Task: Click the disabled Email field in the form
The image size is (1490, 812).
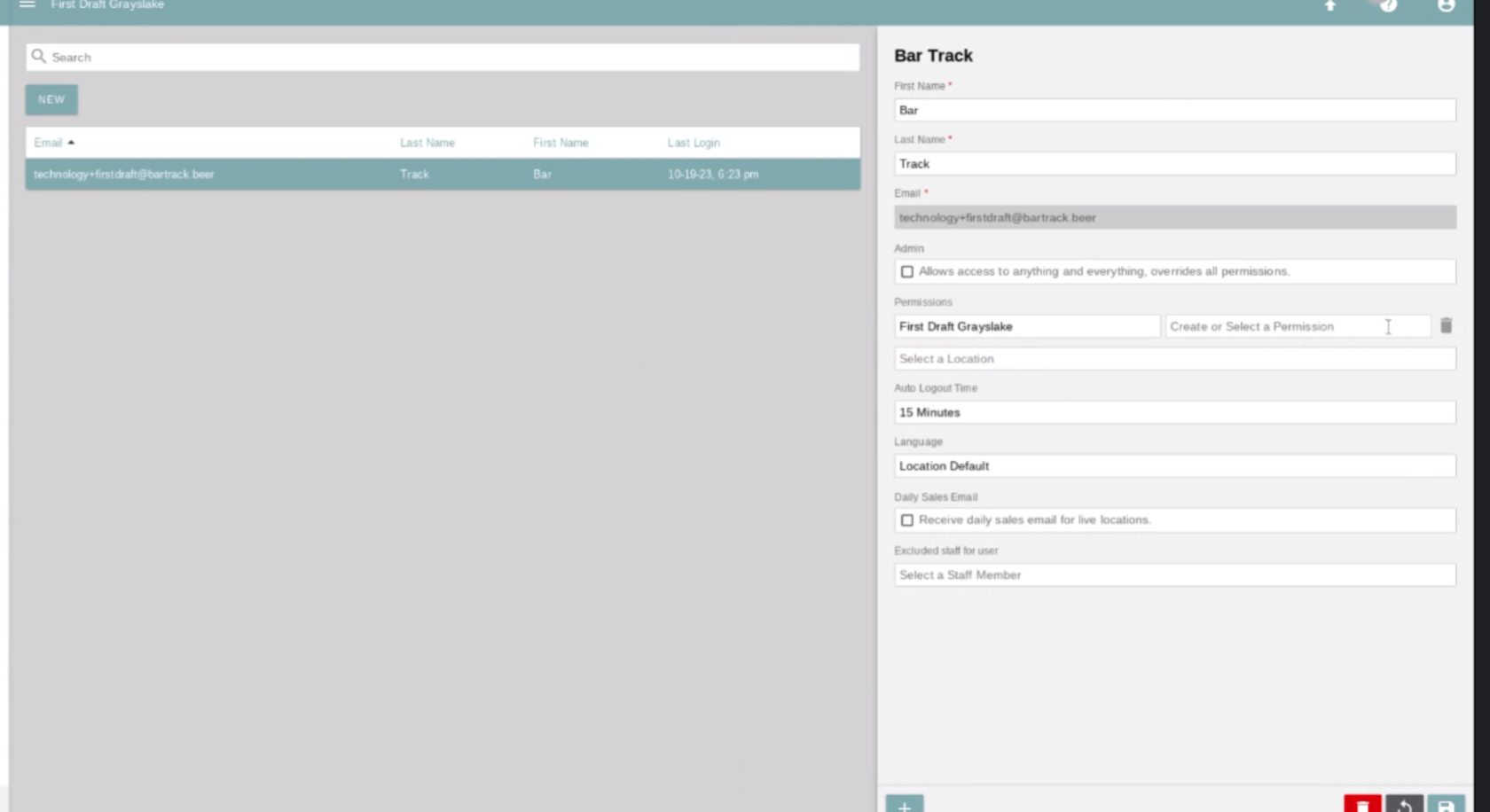Action: coord(1175,217)
